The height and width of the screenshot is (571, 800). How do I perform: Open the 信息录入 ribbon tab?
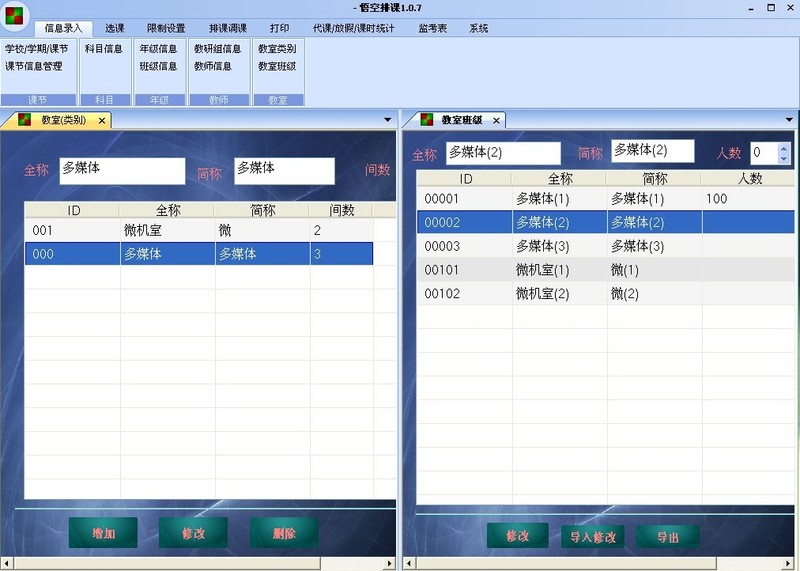(x=63, y=28)
